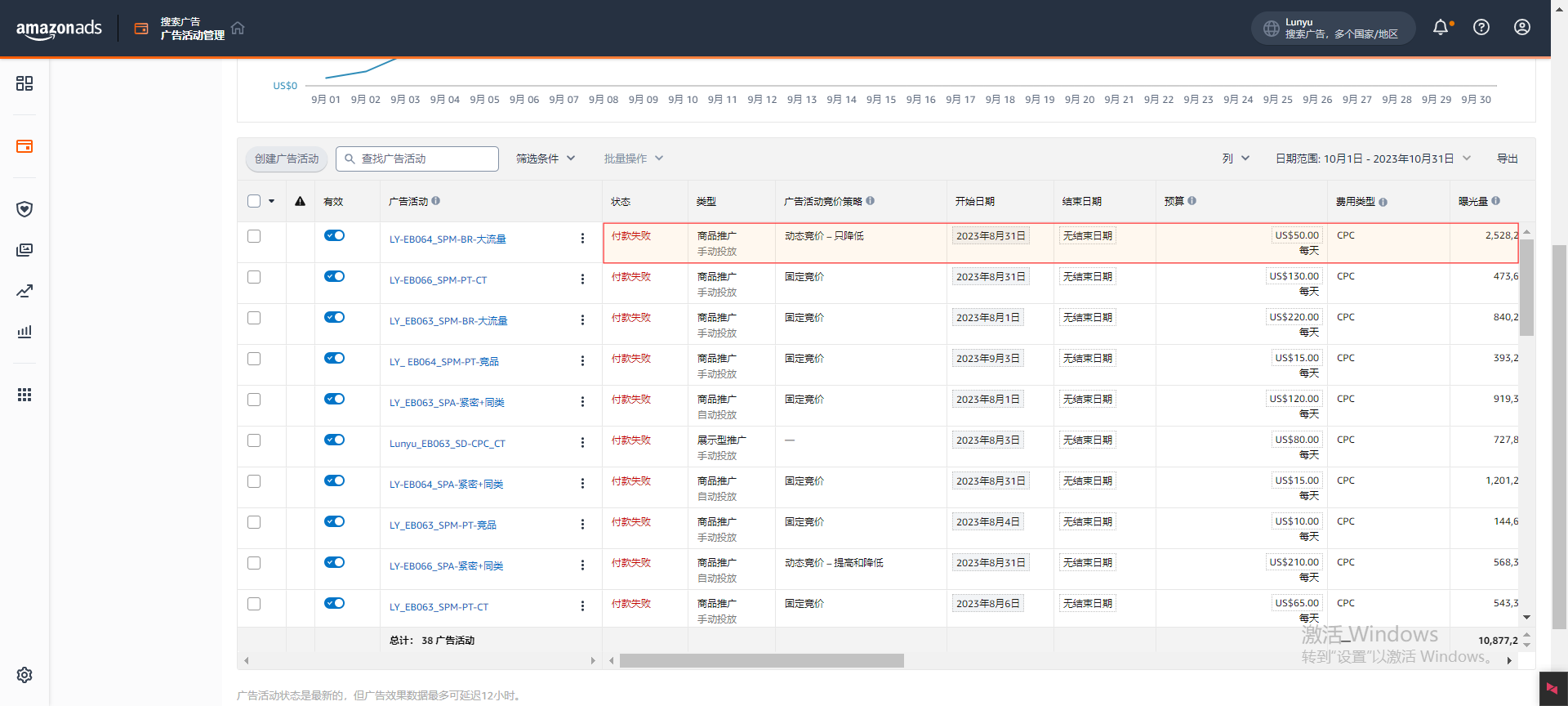Open the nine-dot apps grid icon
Viewport: 1568px width, 706px height.
click(x=24, y=395)
